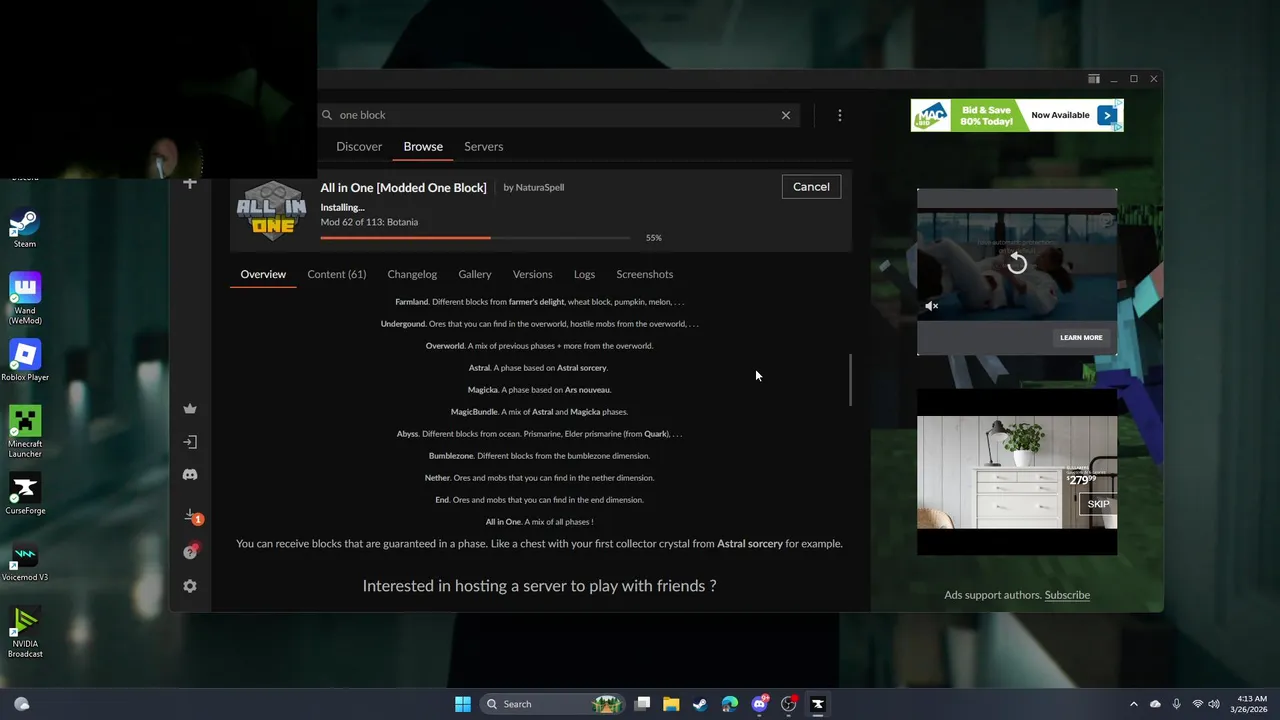Open CurseForge desktop shortcut
This screenshot has height=720, width=1280.
25,495
